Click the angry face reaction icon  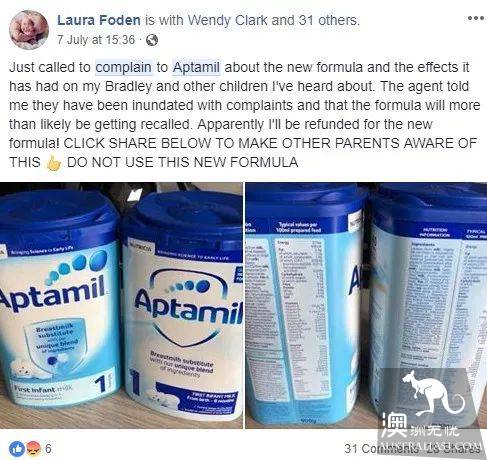[33, 448]
